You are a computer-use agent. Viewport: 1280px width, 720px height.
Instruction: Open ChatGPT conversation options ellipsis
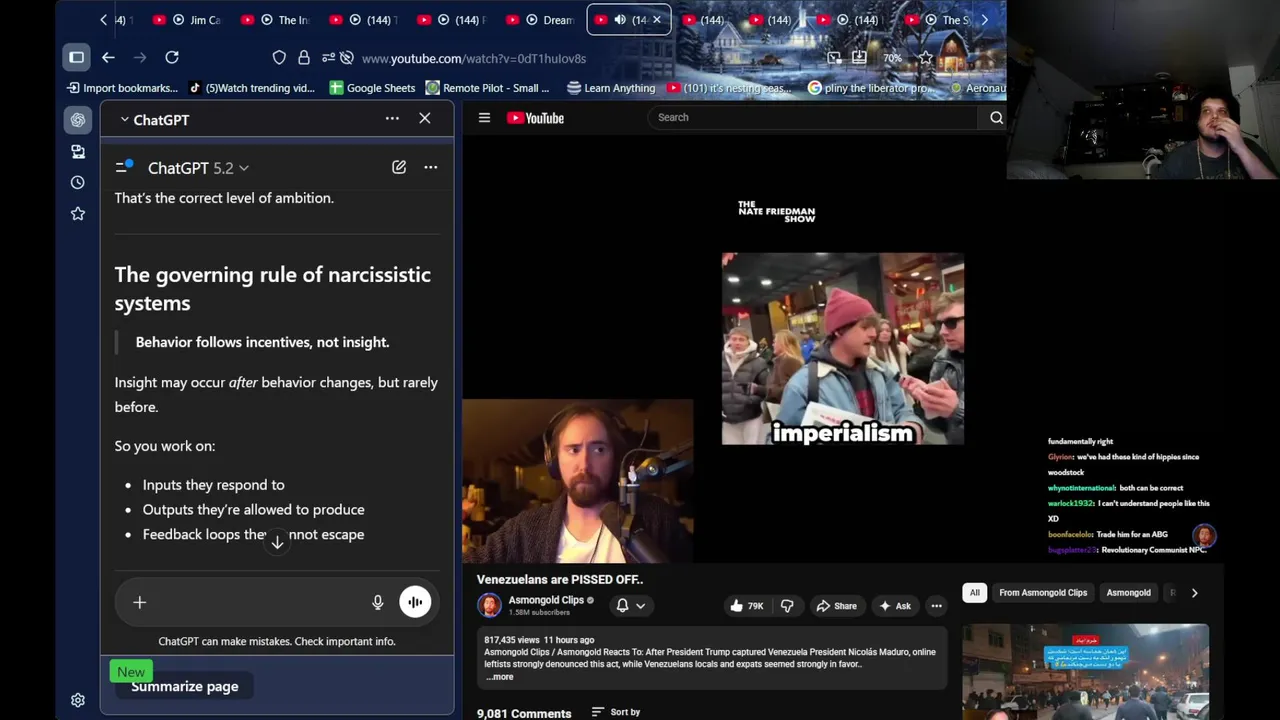click(430, 167)
